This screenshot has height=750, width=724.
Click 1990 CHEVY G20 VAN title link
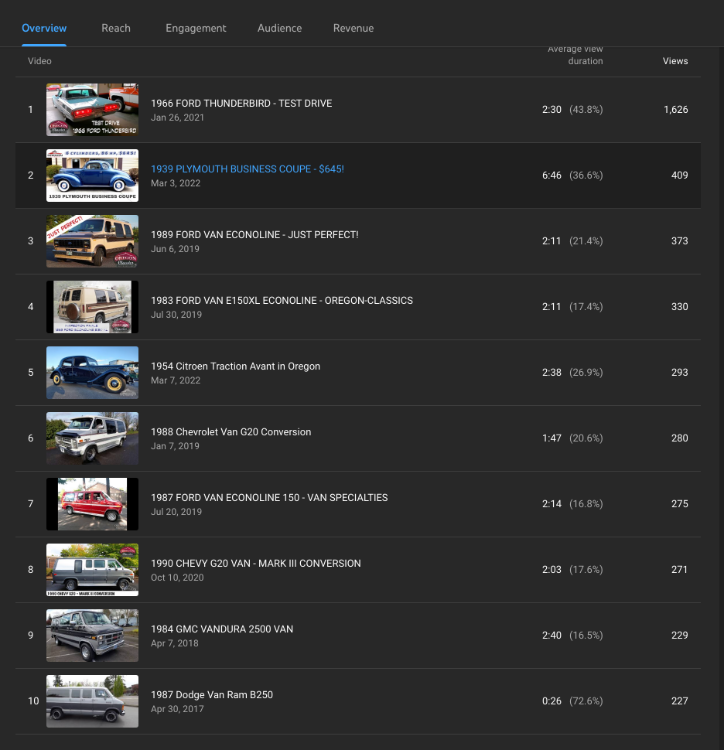[x=256, y=563]
